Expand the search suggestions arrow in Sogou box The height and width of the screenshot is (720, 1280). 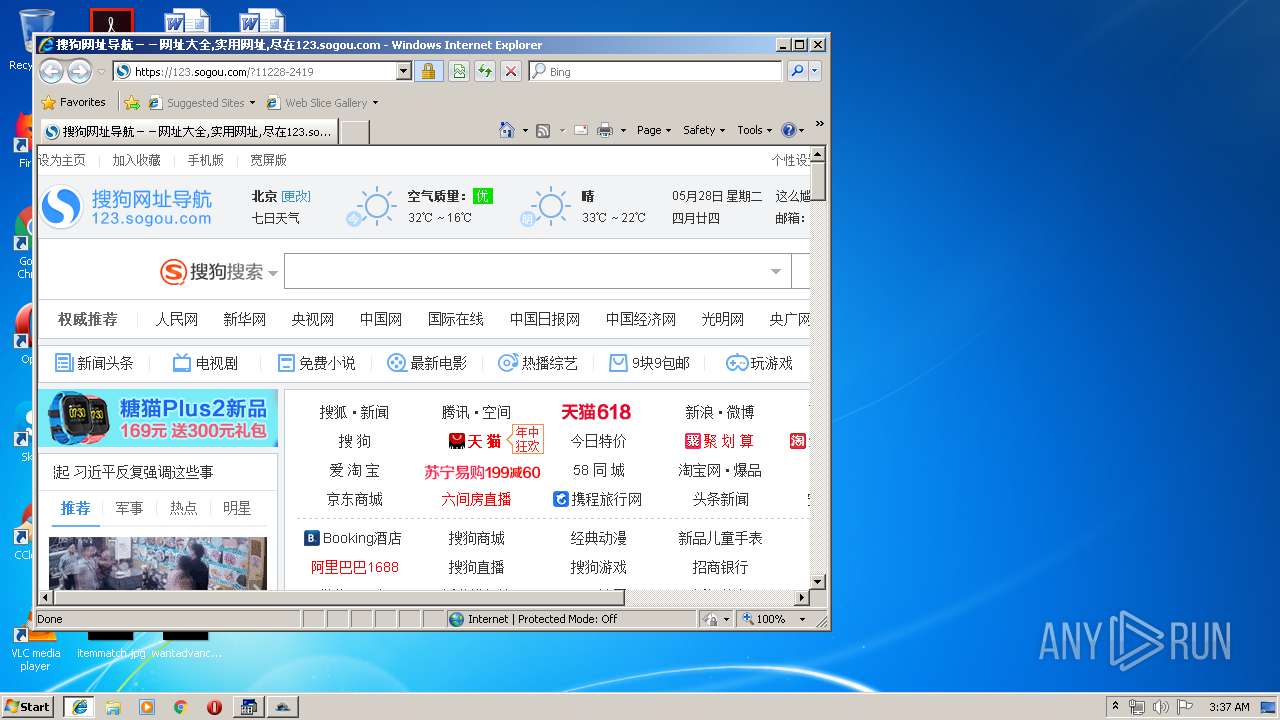tap(776, 271)
